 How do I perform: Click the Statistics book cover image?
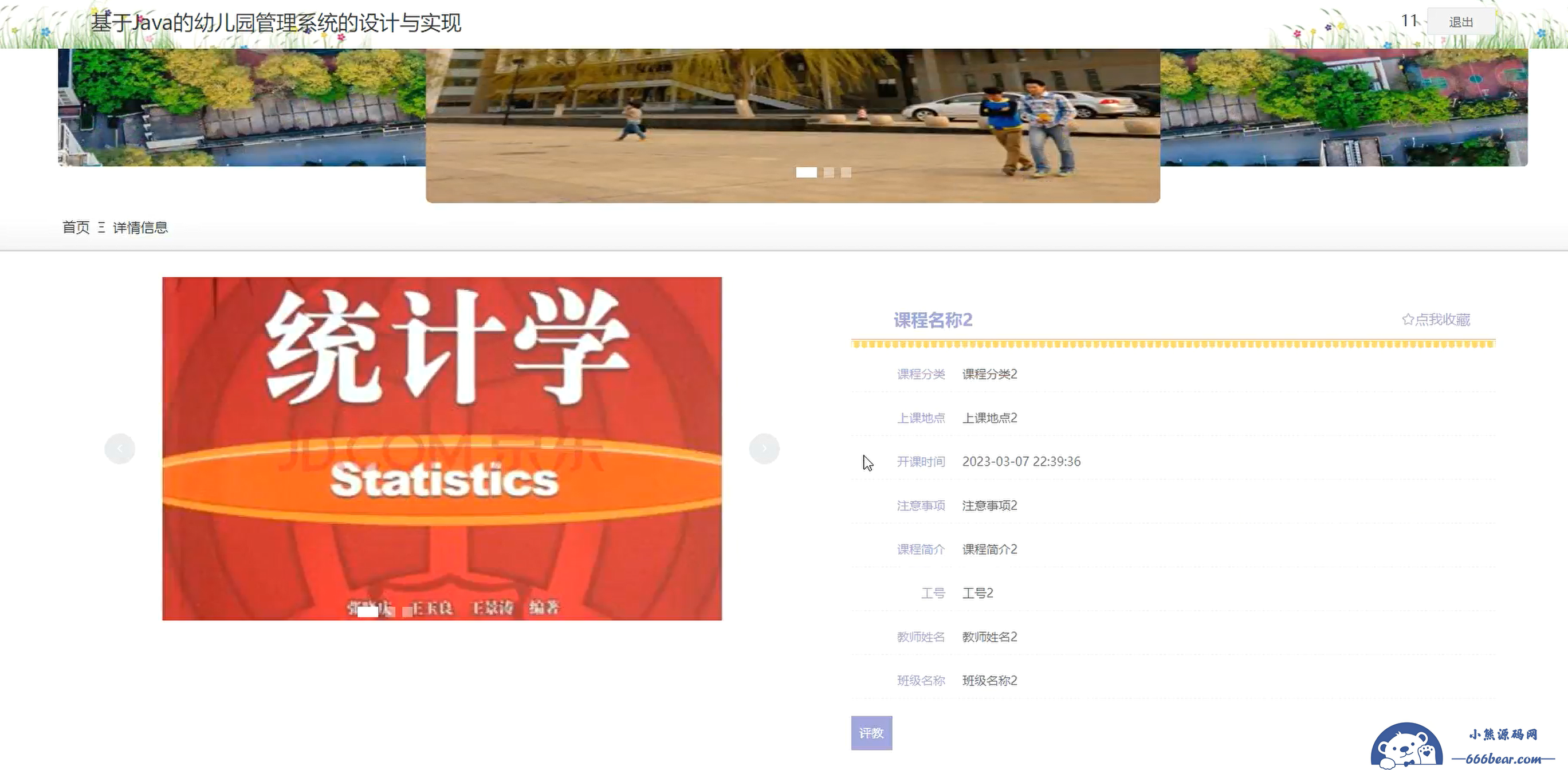(442, 449)
